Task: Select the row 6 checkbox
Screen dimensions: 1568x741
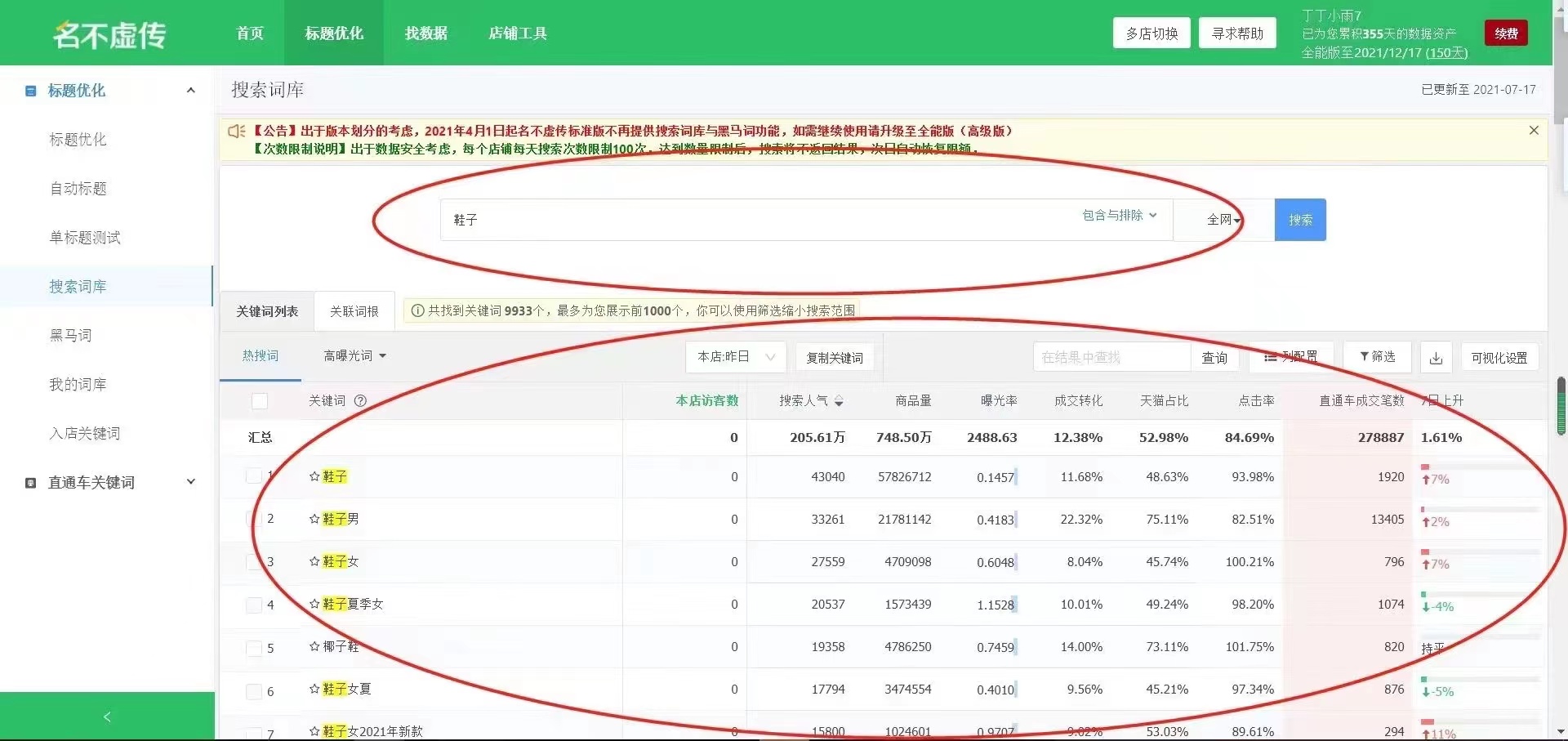Action: click(x=254, y=691)
